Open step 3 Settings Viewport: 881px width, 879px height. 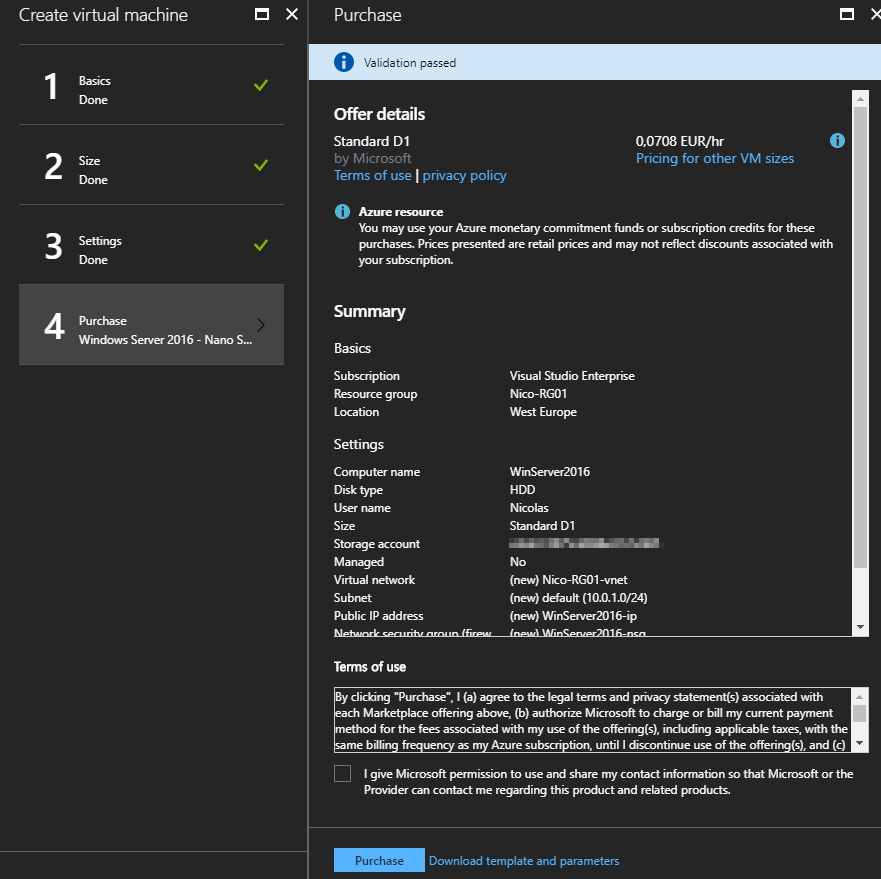(151, 244)
